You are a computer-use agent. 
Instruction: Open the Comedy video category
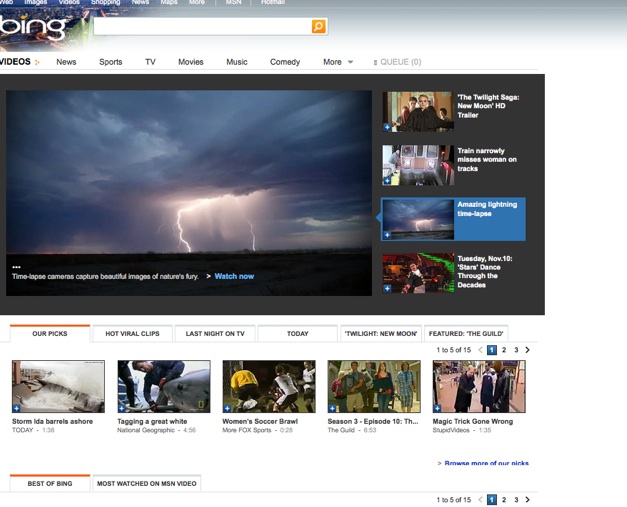[285, 62]
